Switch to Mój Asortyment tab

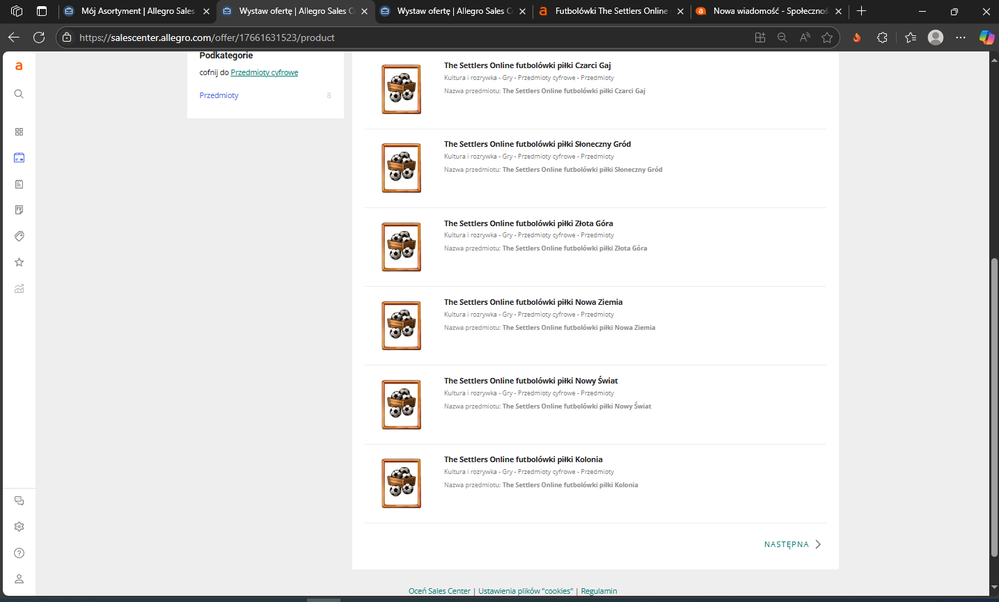click(x=137, y=11)
